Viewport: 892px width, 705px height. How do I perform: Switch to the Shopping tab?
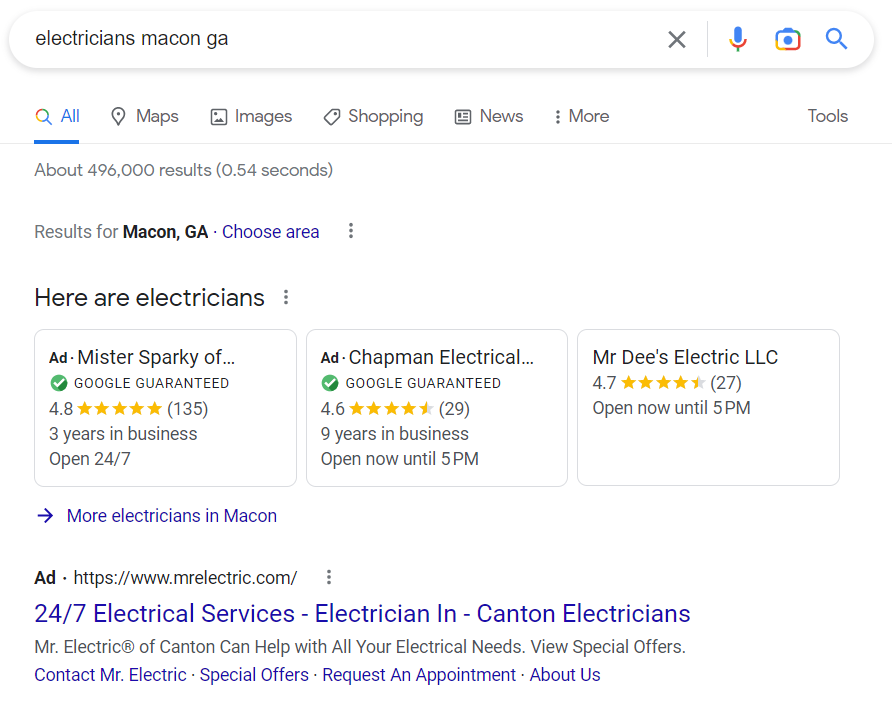(373, 116)
